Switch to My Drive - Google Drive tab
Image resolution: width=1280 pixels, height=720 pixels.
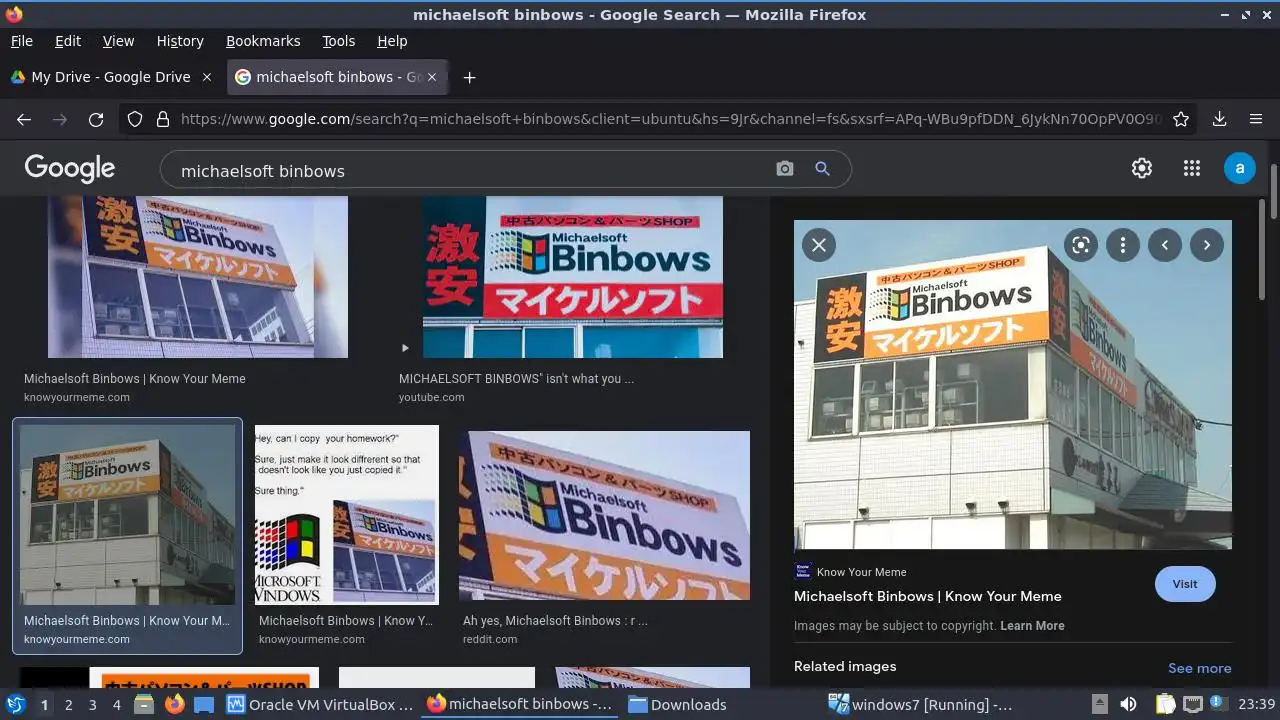point(111,77)
